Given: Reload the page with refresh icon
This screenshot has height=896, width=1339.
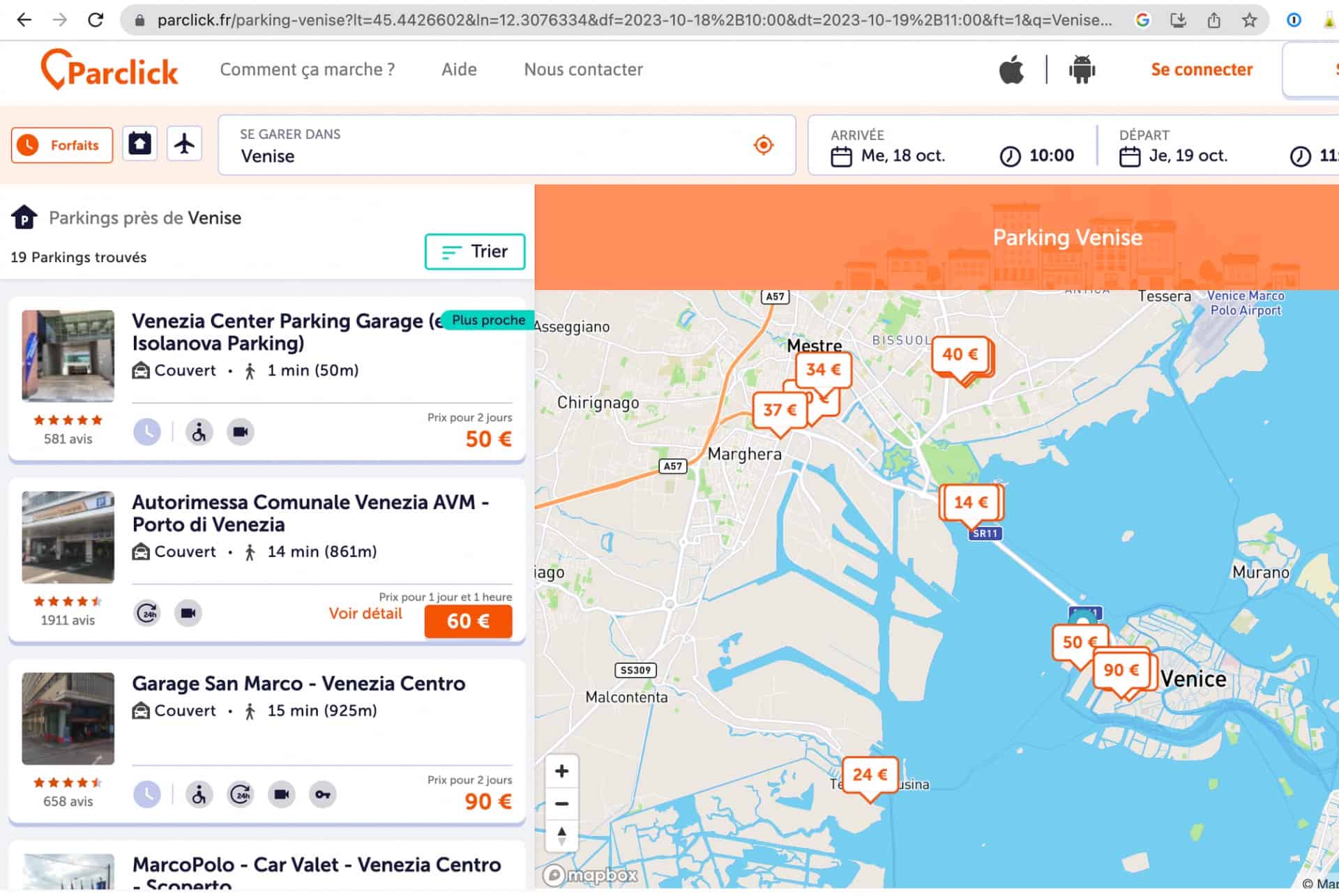Looking at the screenshot, I should [96, 20].
